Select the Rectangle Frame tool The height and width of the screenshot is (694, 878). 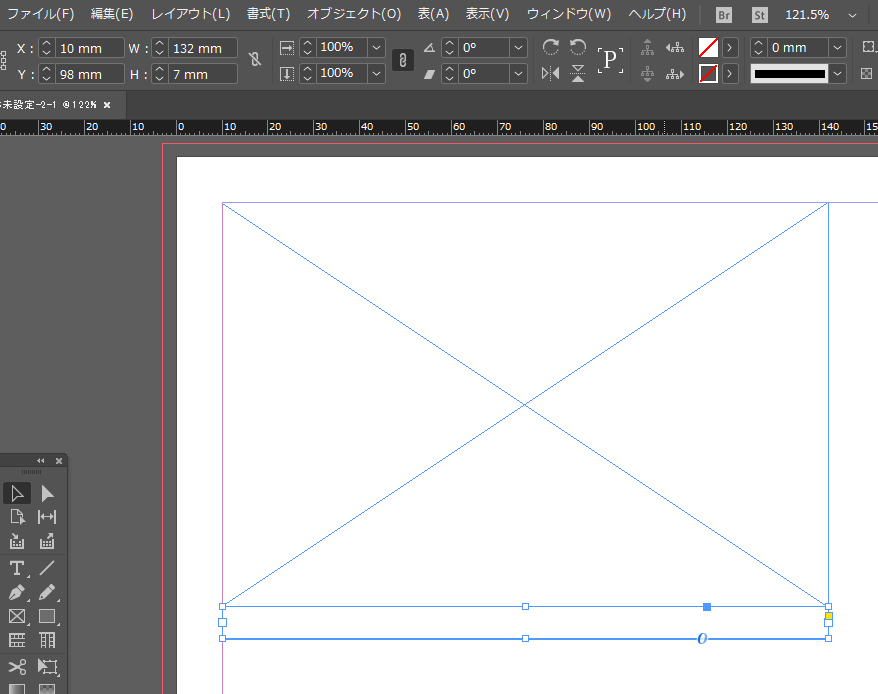pyautogui.click(x=17, y=616)
